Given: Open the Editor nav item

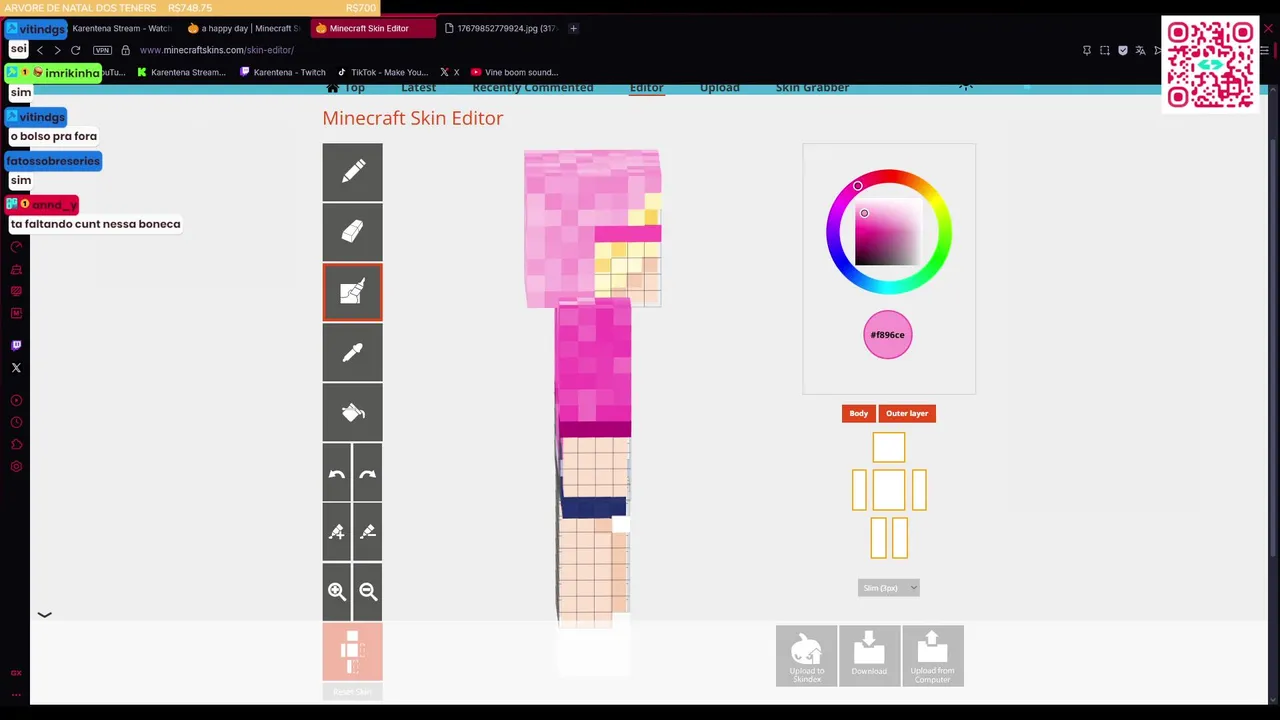Looking at the screenshot, I should pos(646,88).
